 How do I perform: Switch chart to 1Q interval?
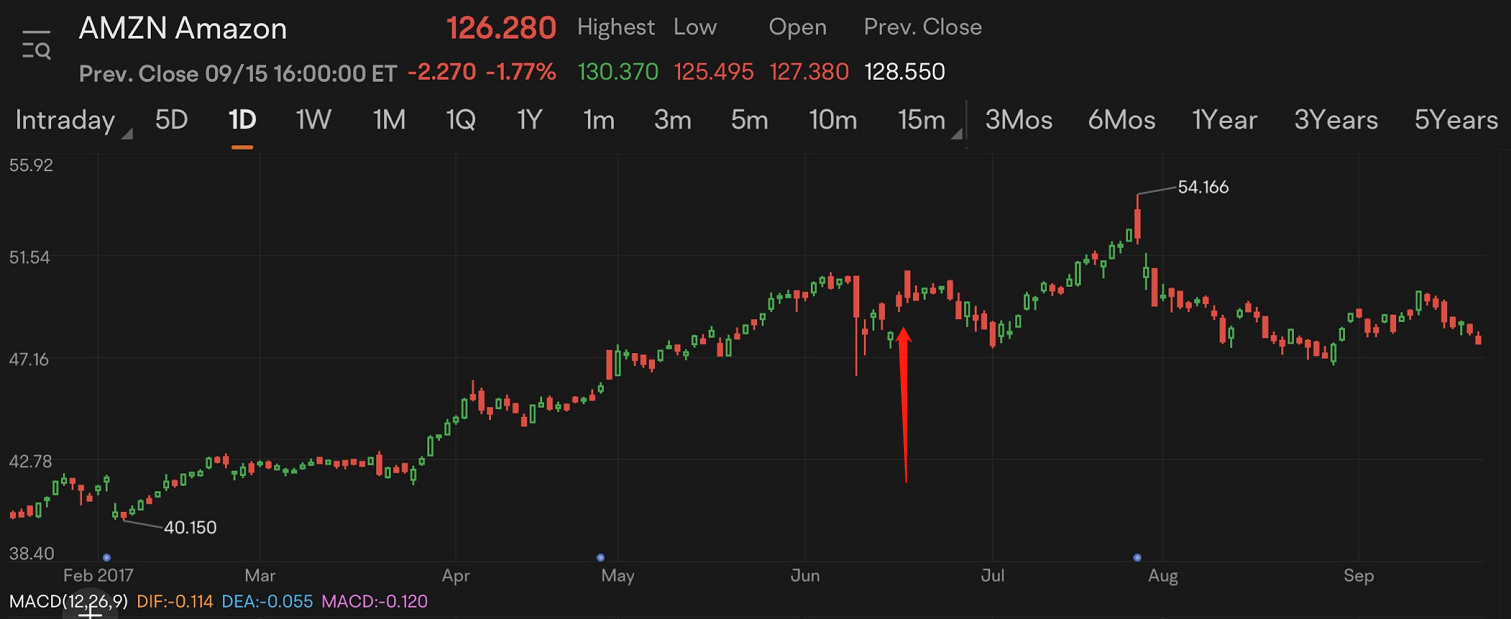coord(460,121)
